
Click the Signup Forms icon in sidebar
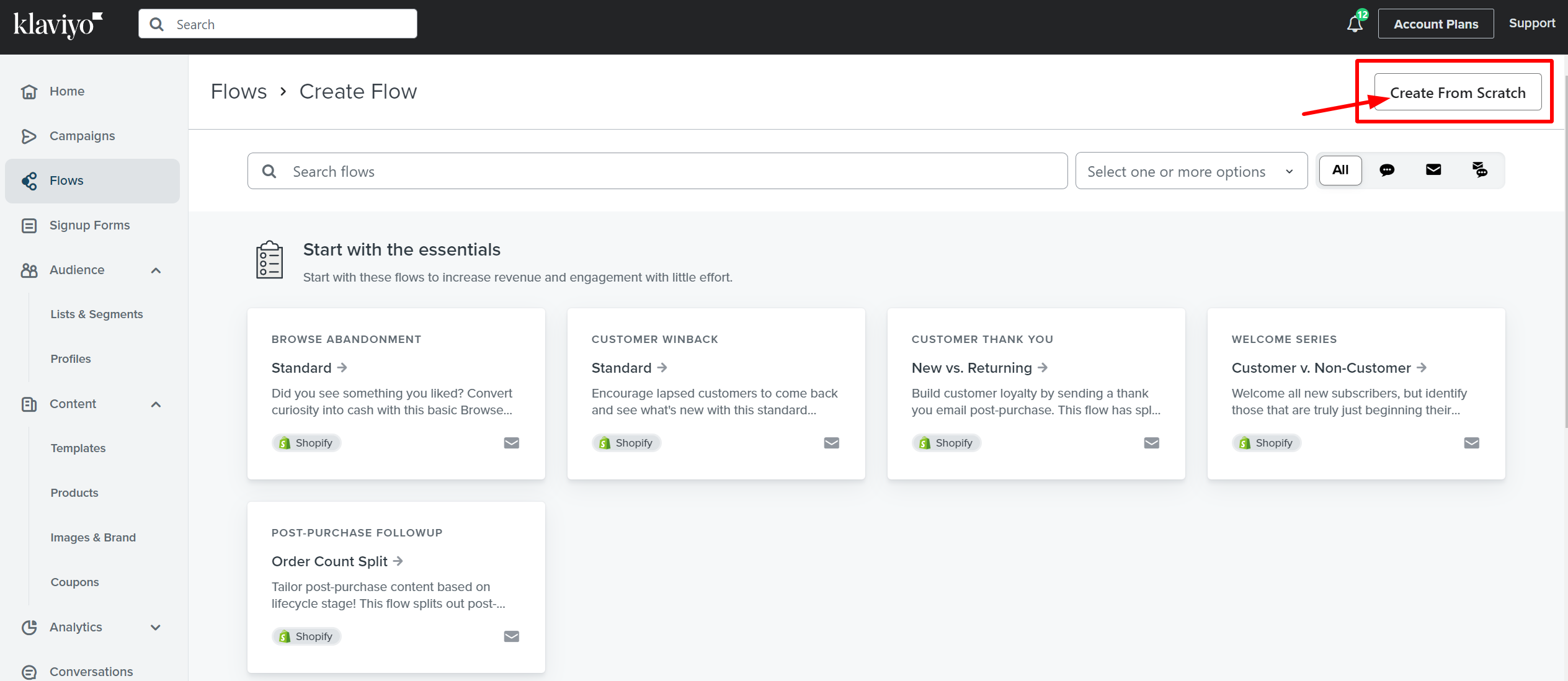point(29,226)
